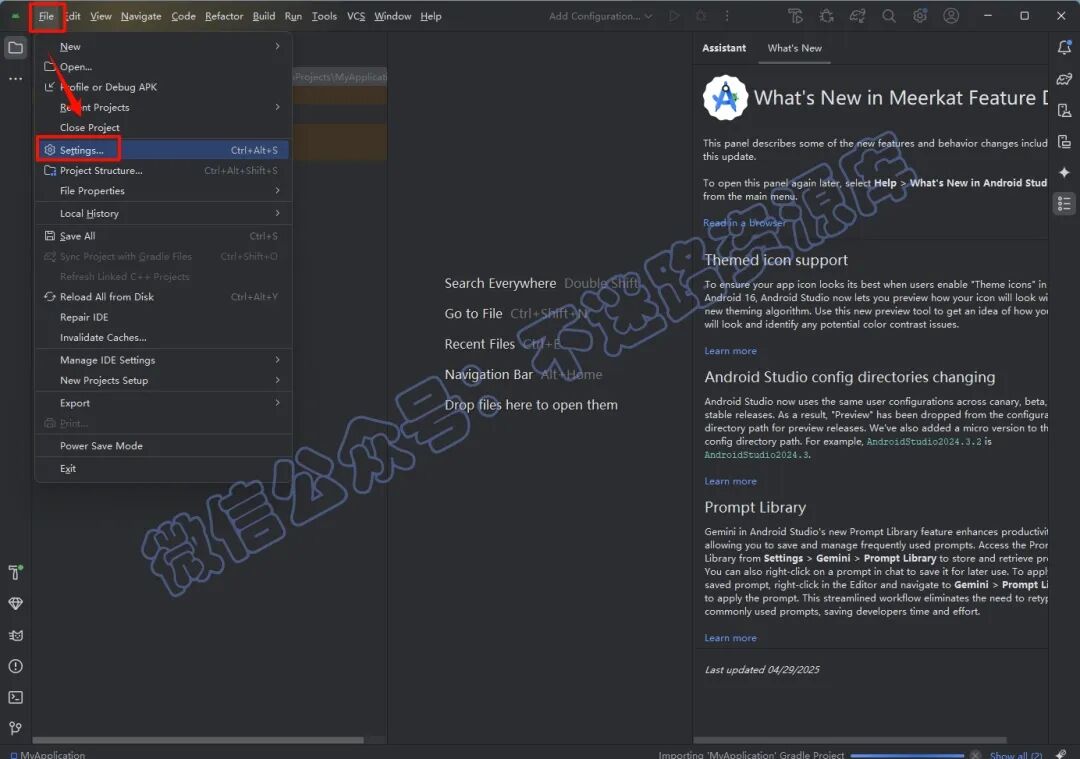Switch to the What's New tab

[794, 48]
